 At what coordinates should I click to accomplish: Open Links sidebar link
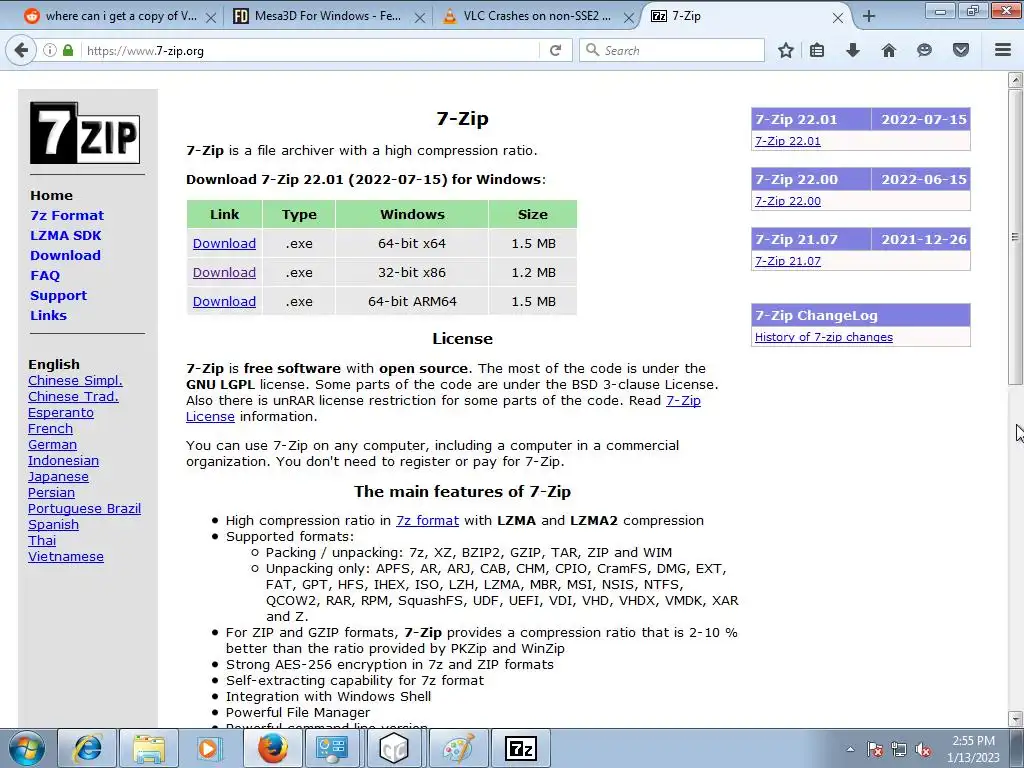48,315
